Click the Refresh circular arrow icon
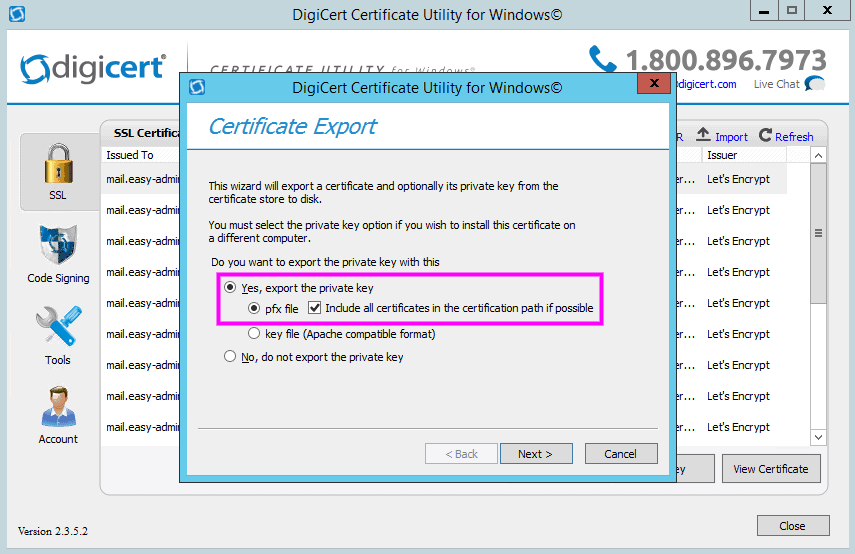Image resolution: width=855 pixels, height=554 pixels. pyautogui.click(x=765, y=135)
